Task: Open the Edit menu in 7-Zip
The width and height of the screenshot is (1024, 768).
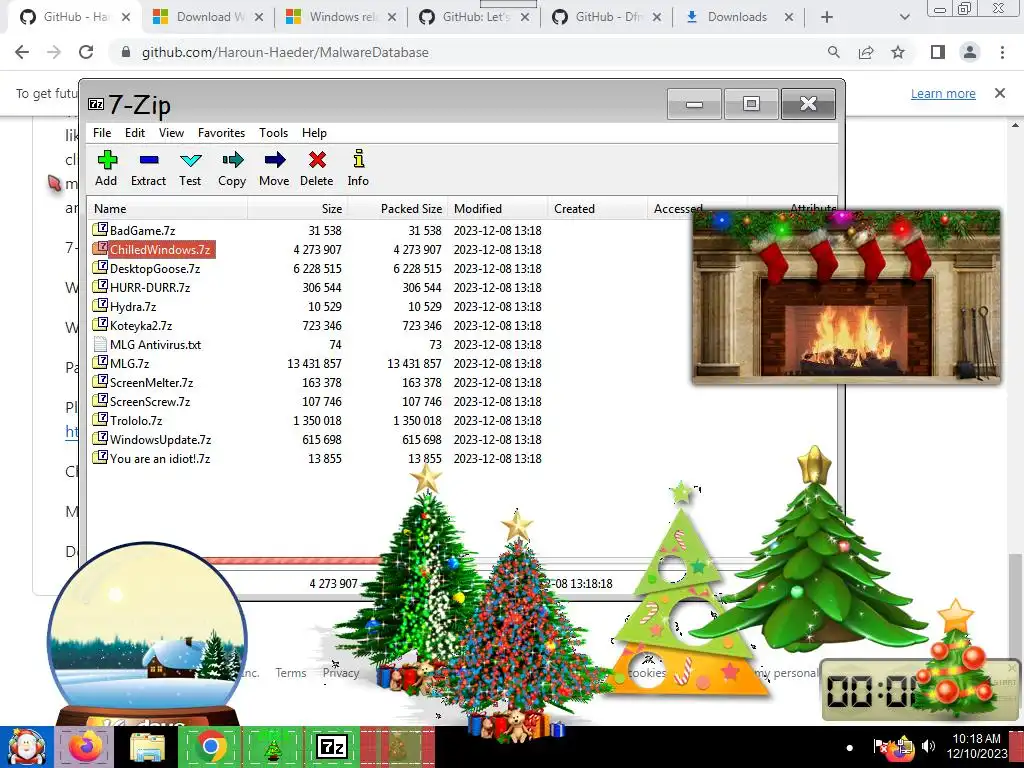Action: click(x=135, y=133)
